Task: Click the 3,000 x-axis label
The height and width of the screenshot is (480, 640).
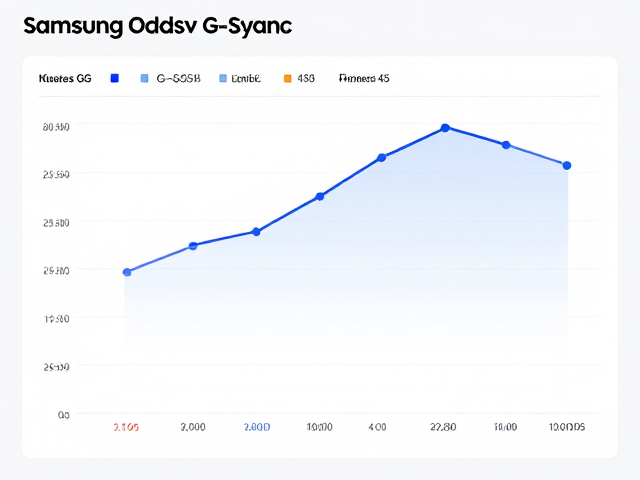Action: coord(193,427)
